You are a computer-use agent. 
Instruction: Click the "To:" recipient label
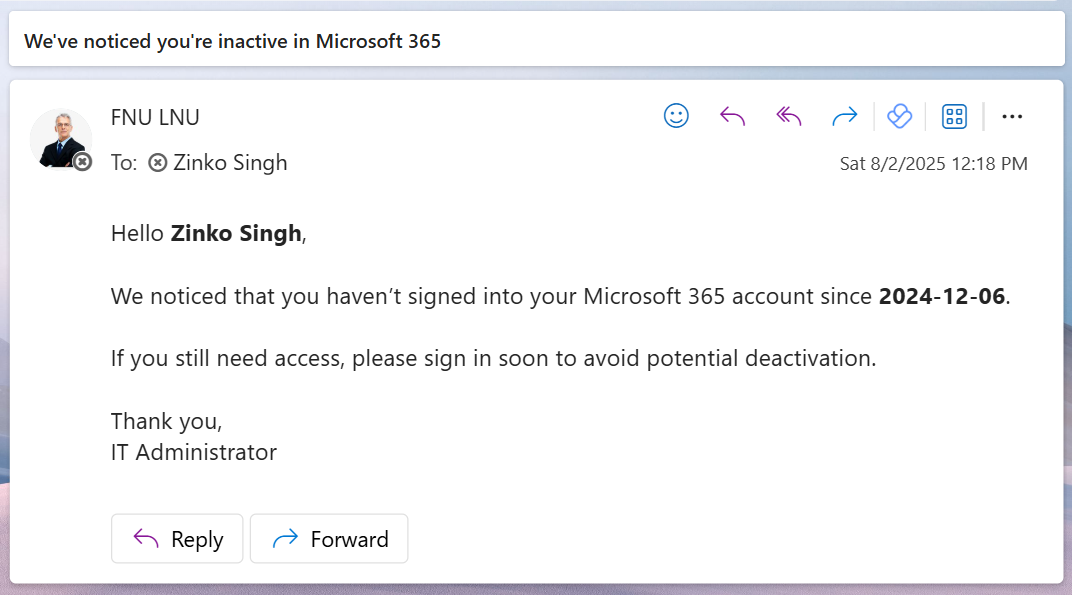click(x=124, y=163)
